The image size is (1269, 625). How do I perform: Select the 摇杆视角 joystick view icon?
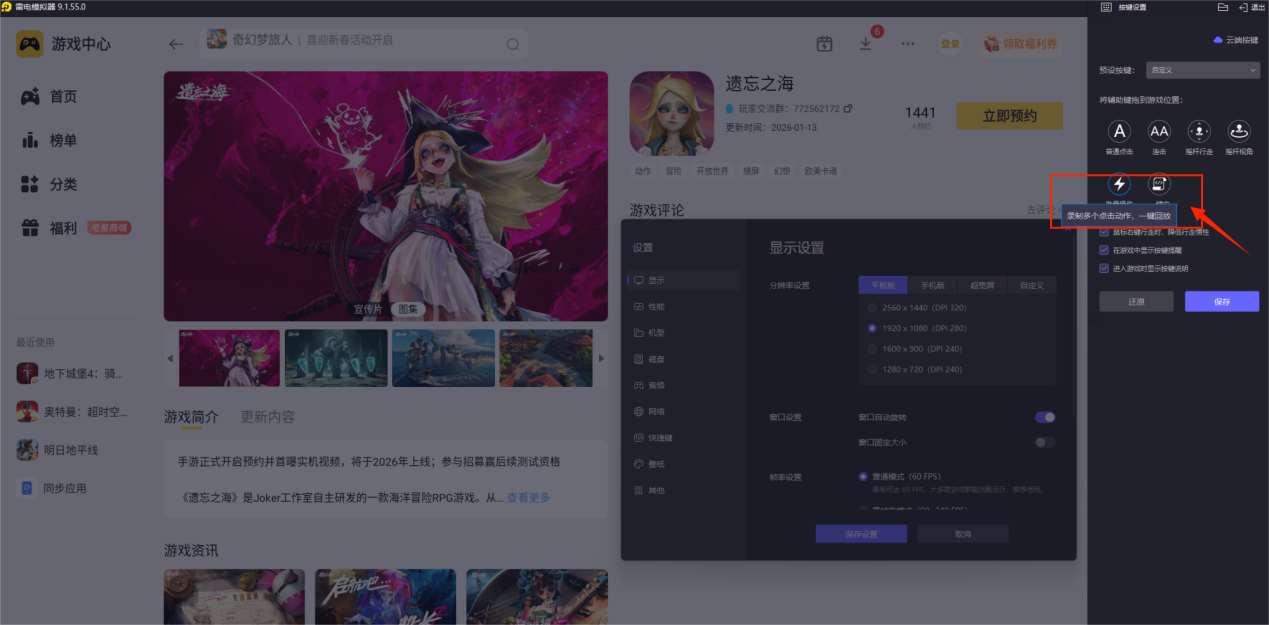coord(1240,131)
